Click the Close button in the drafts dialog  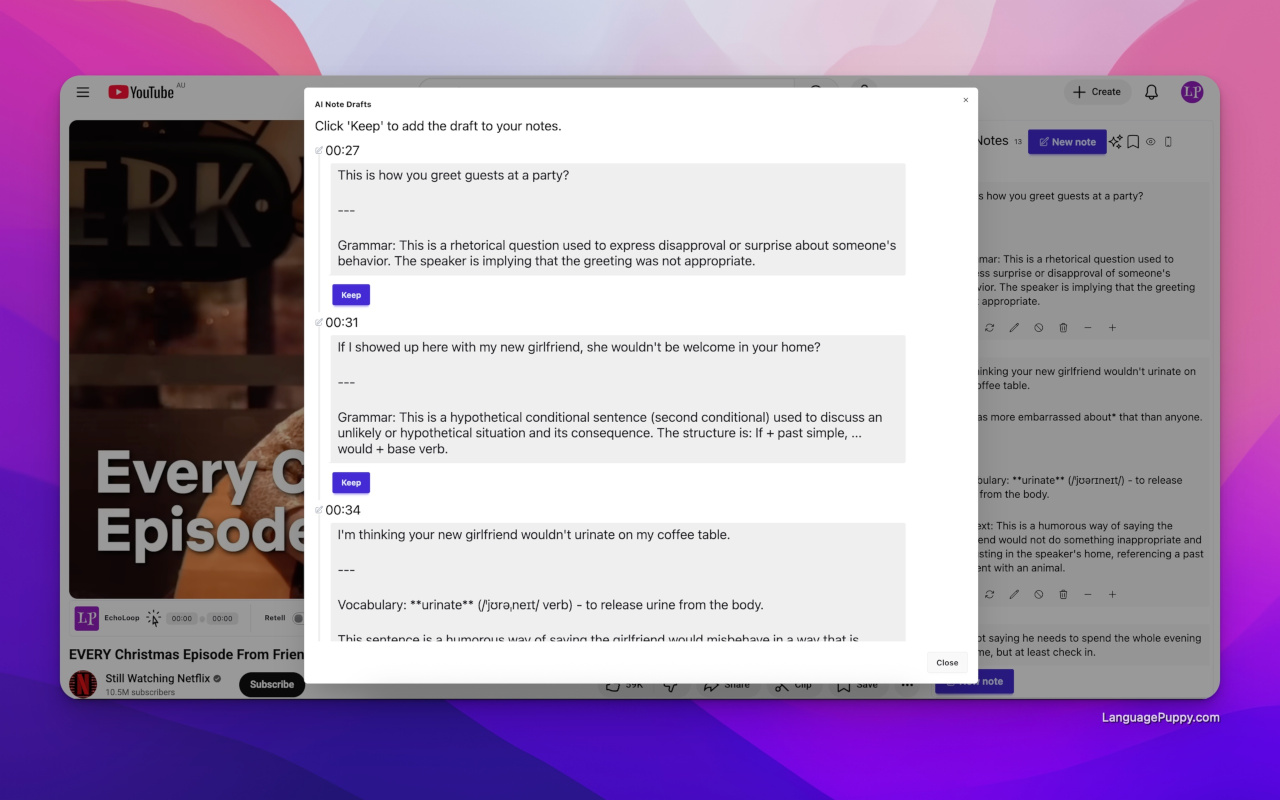pyautogui.click(x=947, y=662)
